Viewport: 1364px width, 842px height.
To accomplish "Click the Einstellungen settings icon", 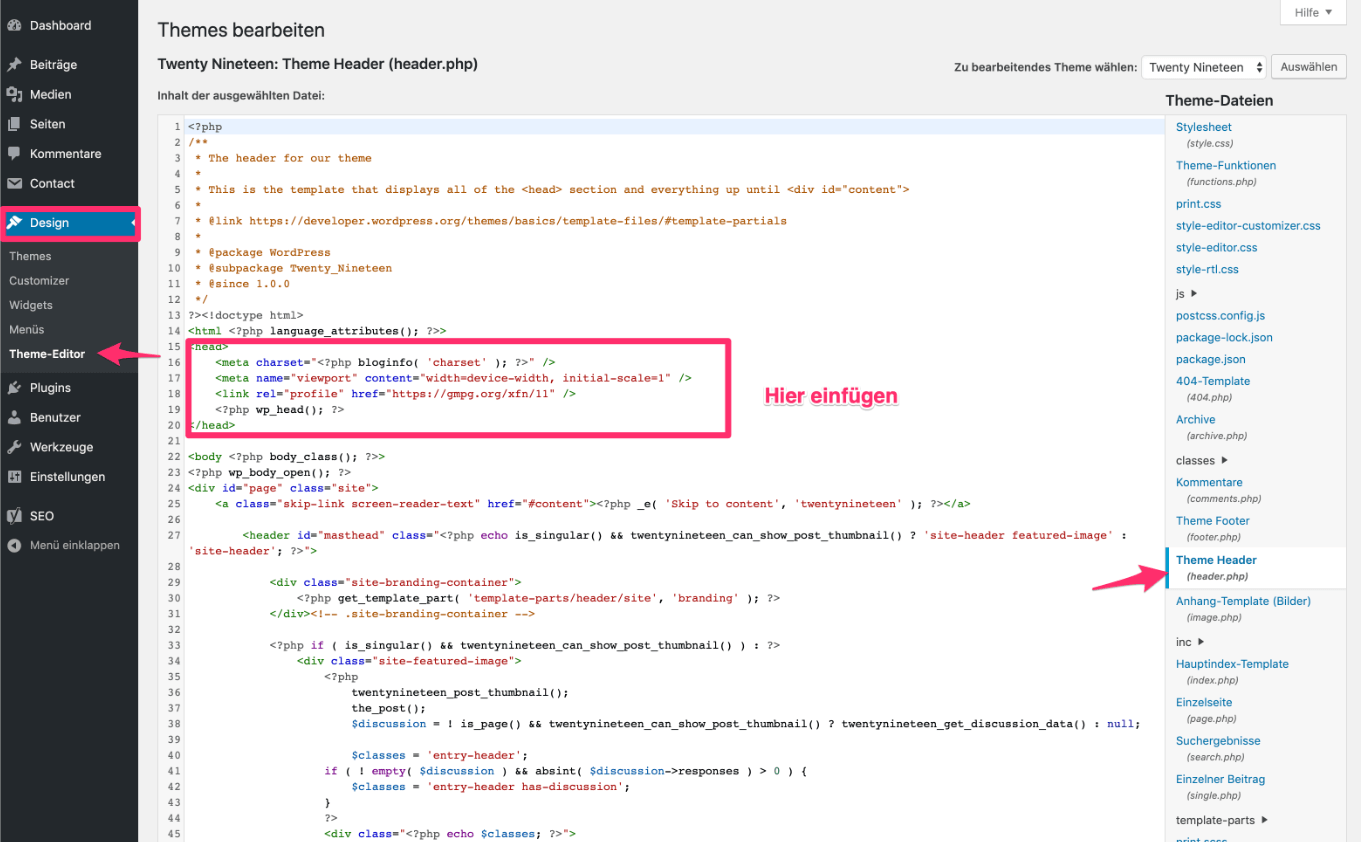I will pyautogui.click(x=14, y=477).
